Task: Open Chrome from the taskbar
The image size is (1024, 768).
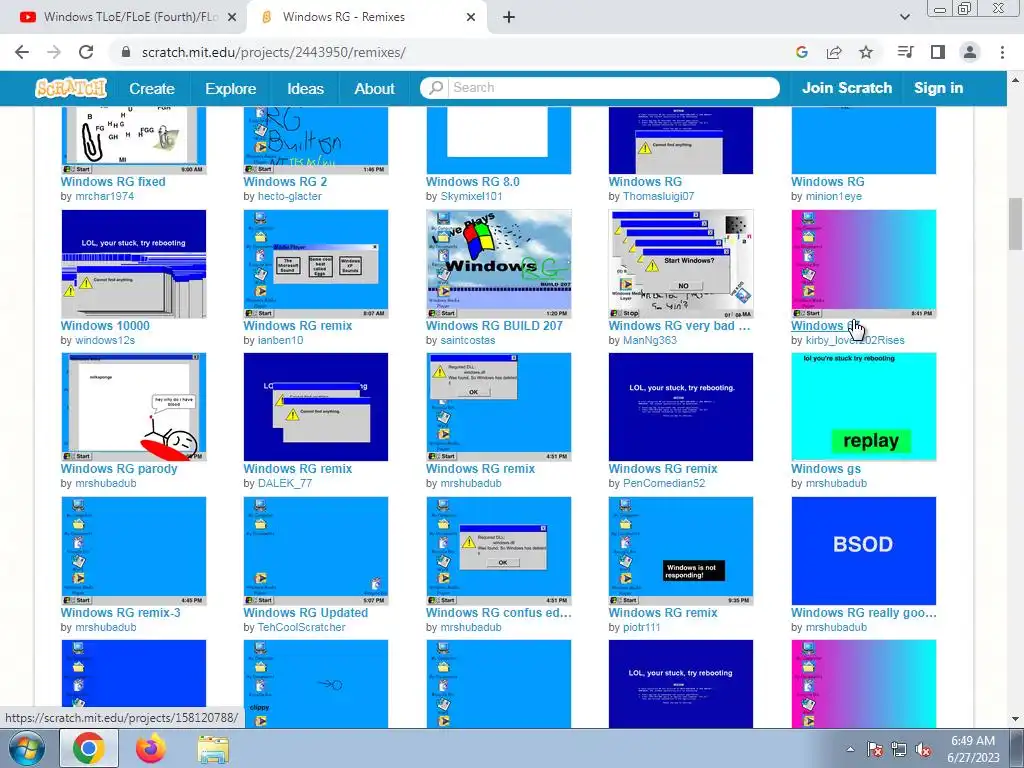Action: point(89,748)
